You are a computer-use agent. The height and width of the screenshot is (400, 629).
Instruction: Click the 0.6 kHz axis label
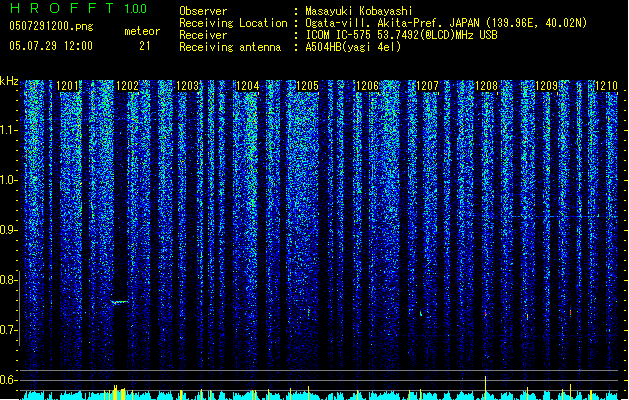tap(9, 380)
